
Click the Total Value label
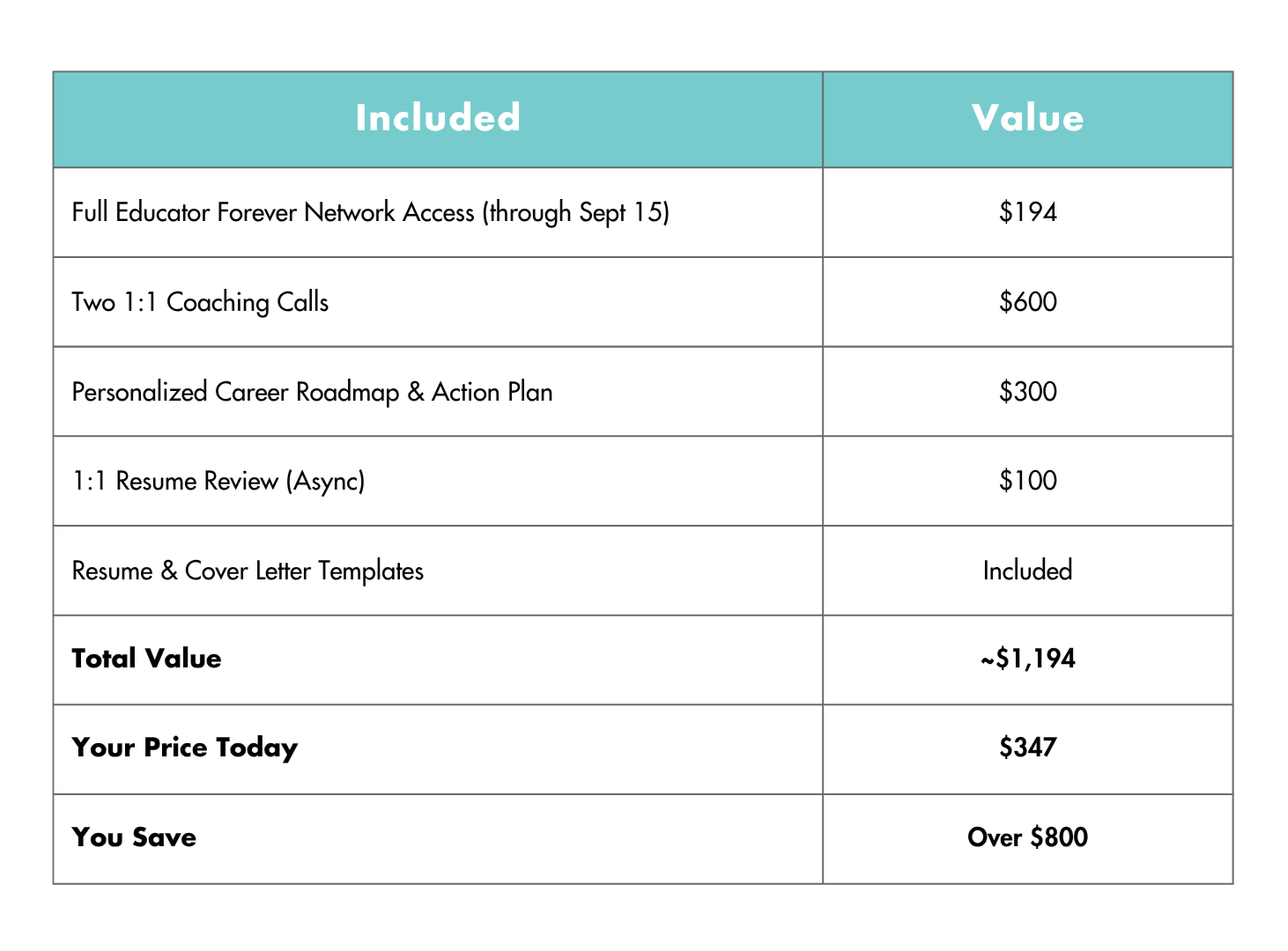tap(146, 659)
